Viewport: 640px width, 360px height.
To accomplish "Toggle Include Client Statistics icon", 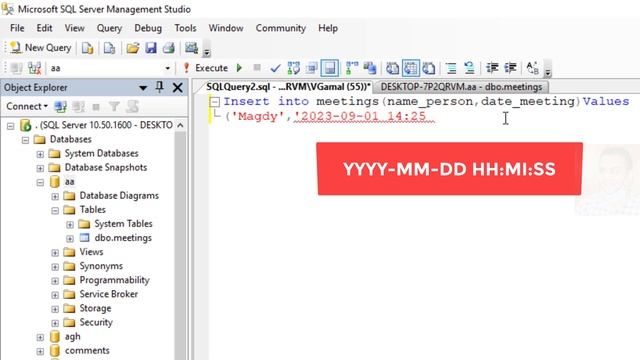I will pos(370,68).
